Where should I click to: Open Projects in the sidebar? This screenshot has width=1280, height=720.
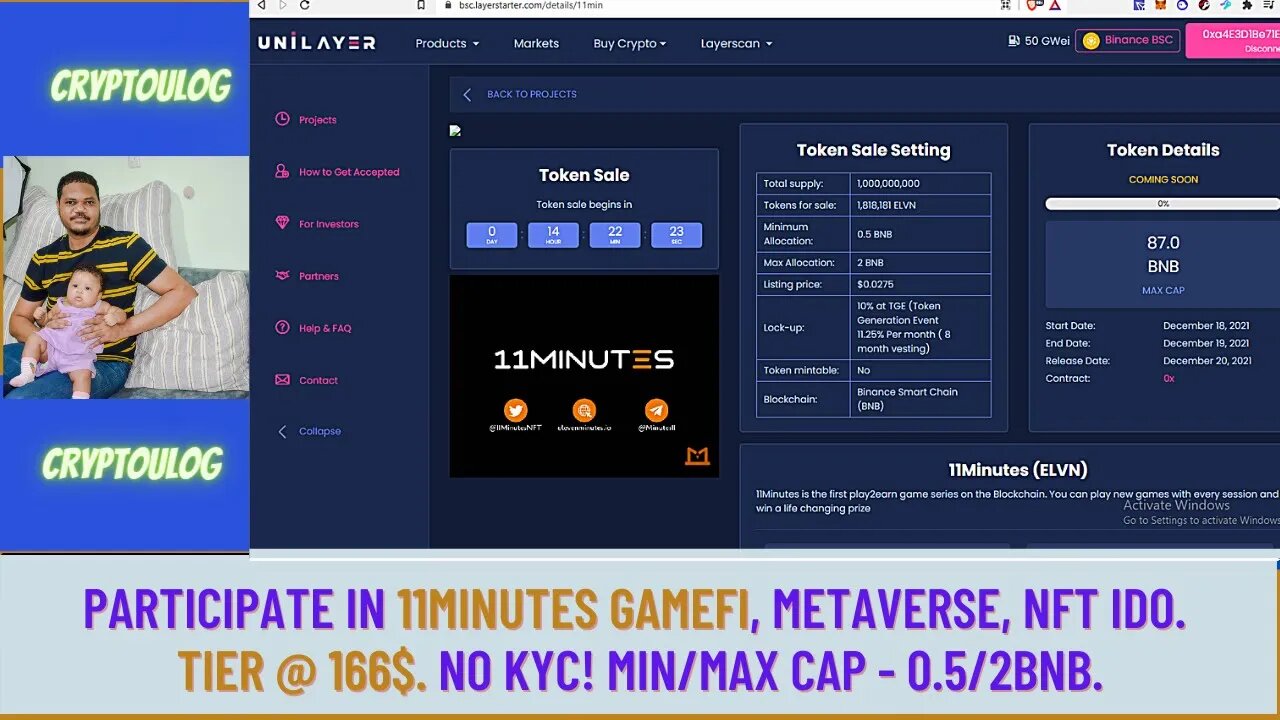(318, 120)
